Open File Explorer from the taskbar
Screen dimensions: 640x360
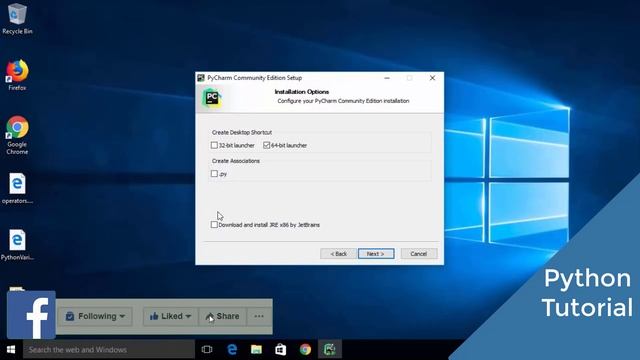(256, 349)
